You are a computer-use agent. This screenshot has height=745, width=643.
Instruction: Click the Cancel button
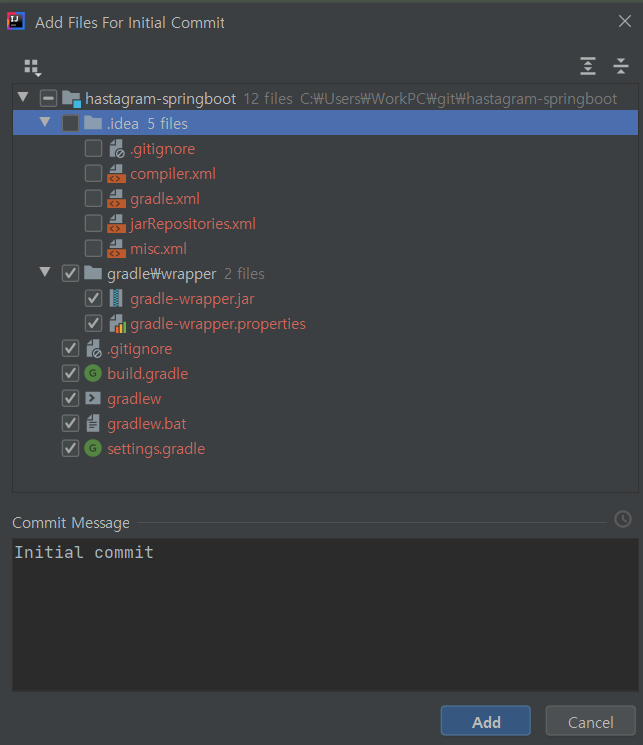590,721
